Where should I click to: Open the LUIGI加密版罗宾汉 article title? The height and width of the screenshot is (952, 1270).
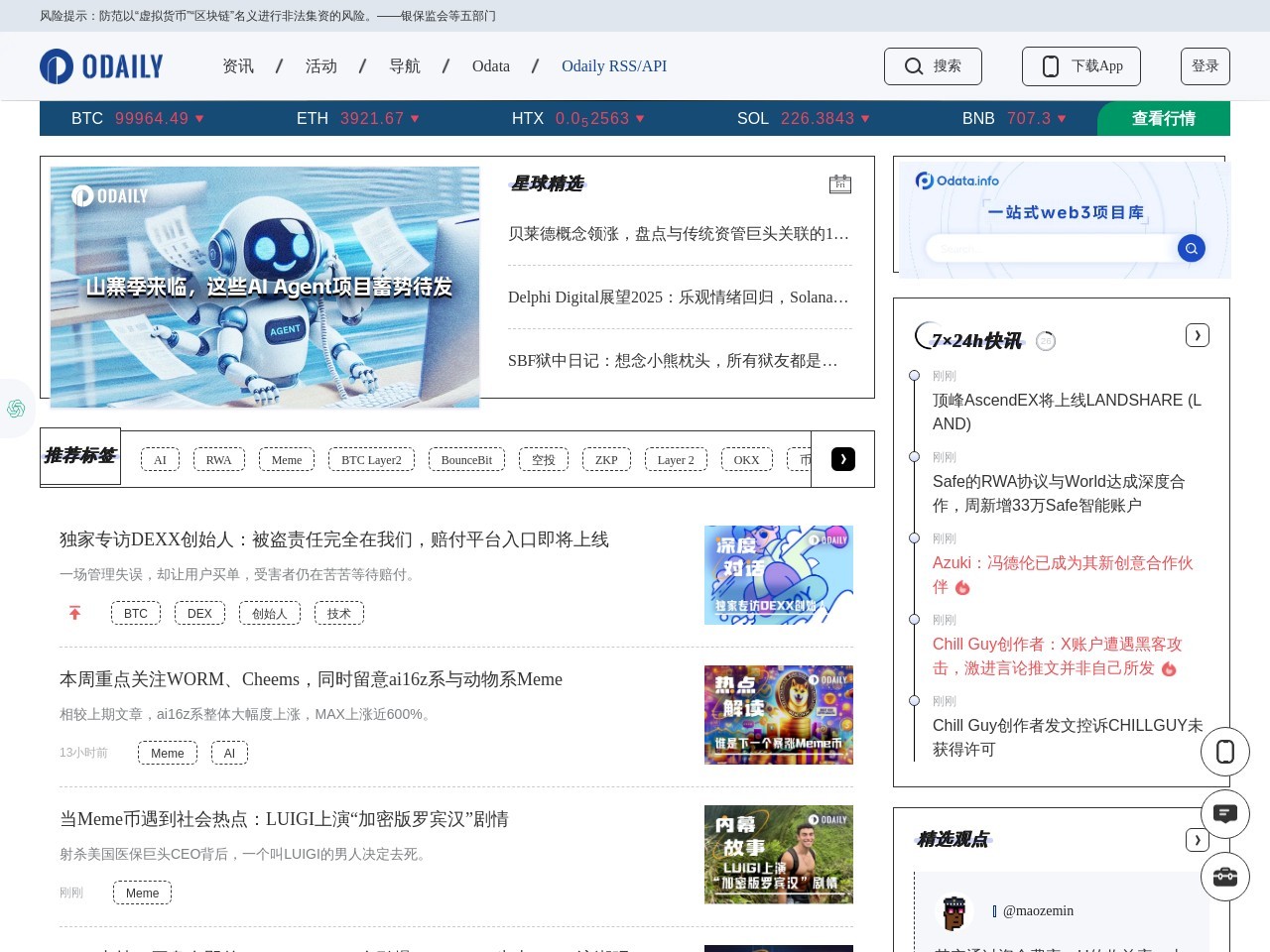pyautogui.click(x=284, y=819)
